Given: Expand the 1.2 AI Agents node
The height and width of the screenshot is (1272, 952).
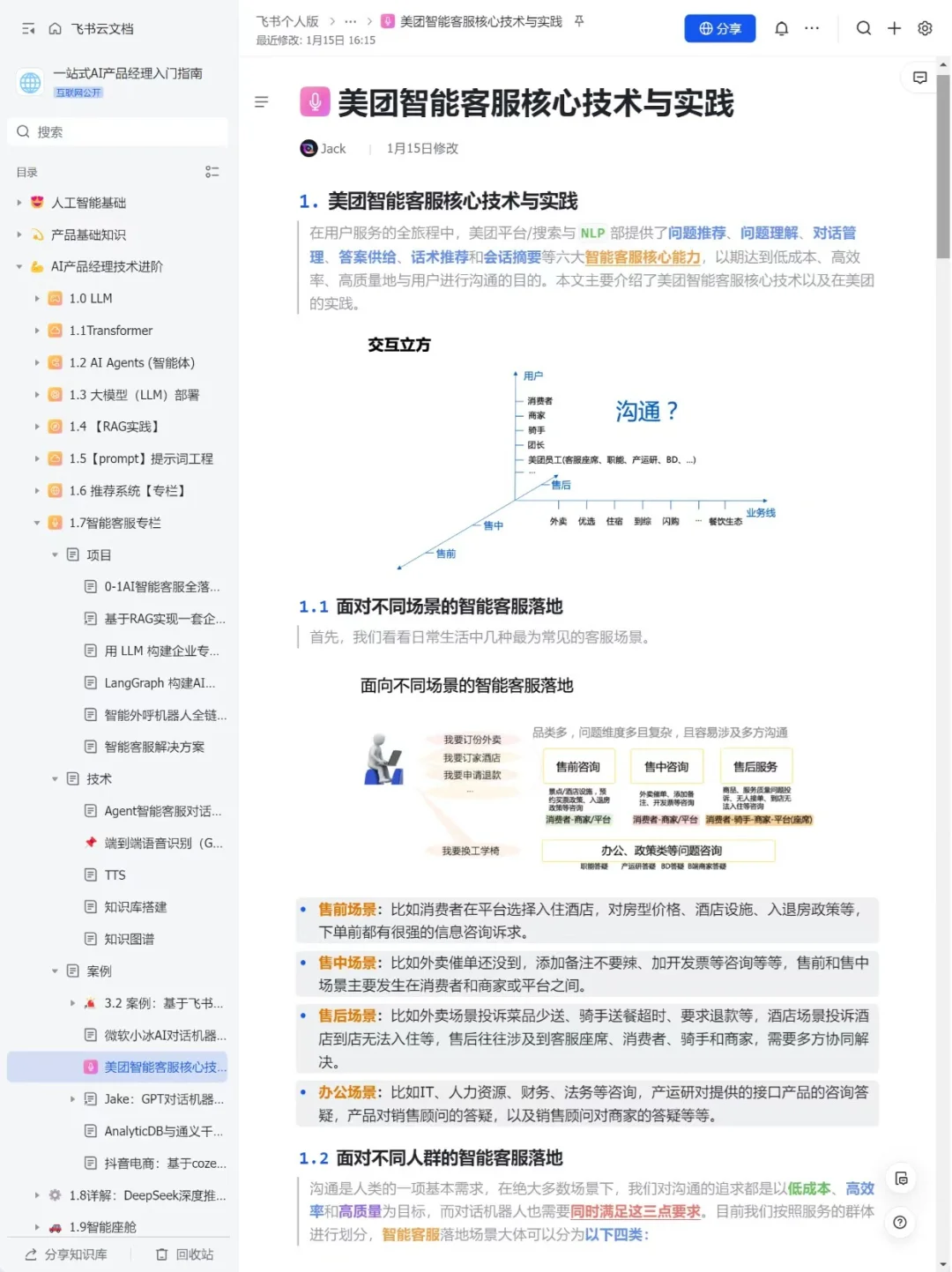Looking at the screenshot, I should pos(37,362).
